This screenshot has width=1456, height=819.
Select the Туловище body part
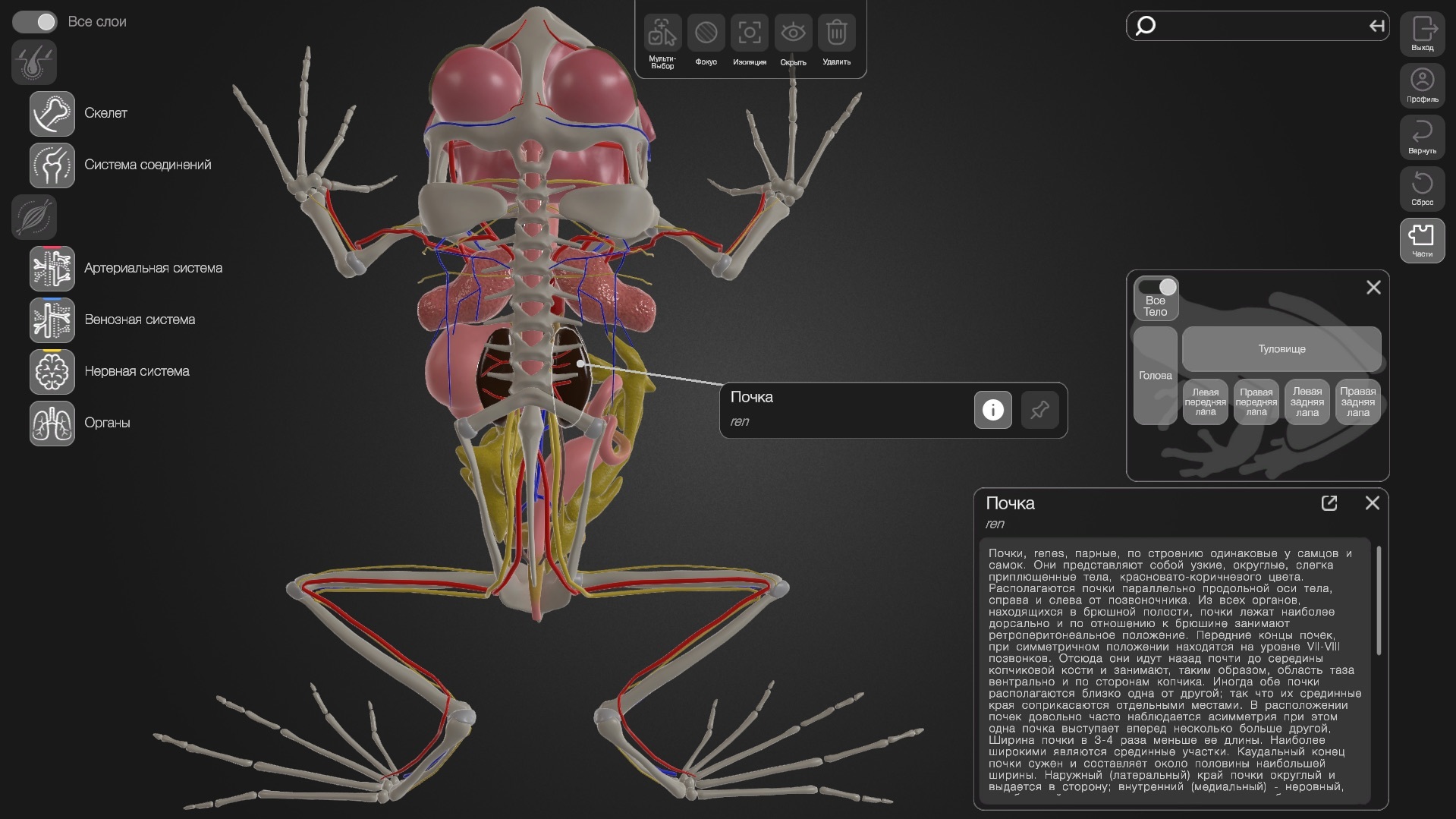[1281, 349]
